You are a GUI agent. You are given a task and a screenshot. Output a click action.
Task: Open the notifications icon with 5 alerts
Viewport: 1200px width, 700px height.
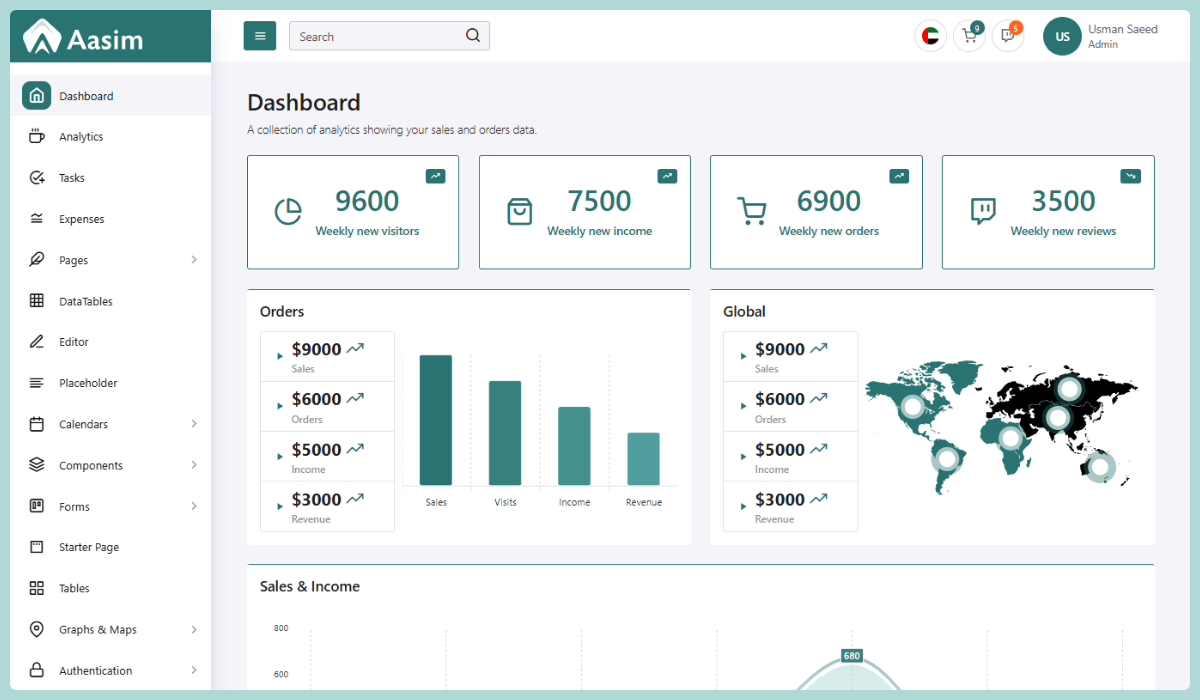(1007, 36)
